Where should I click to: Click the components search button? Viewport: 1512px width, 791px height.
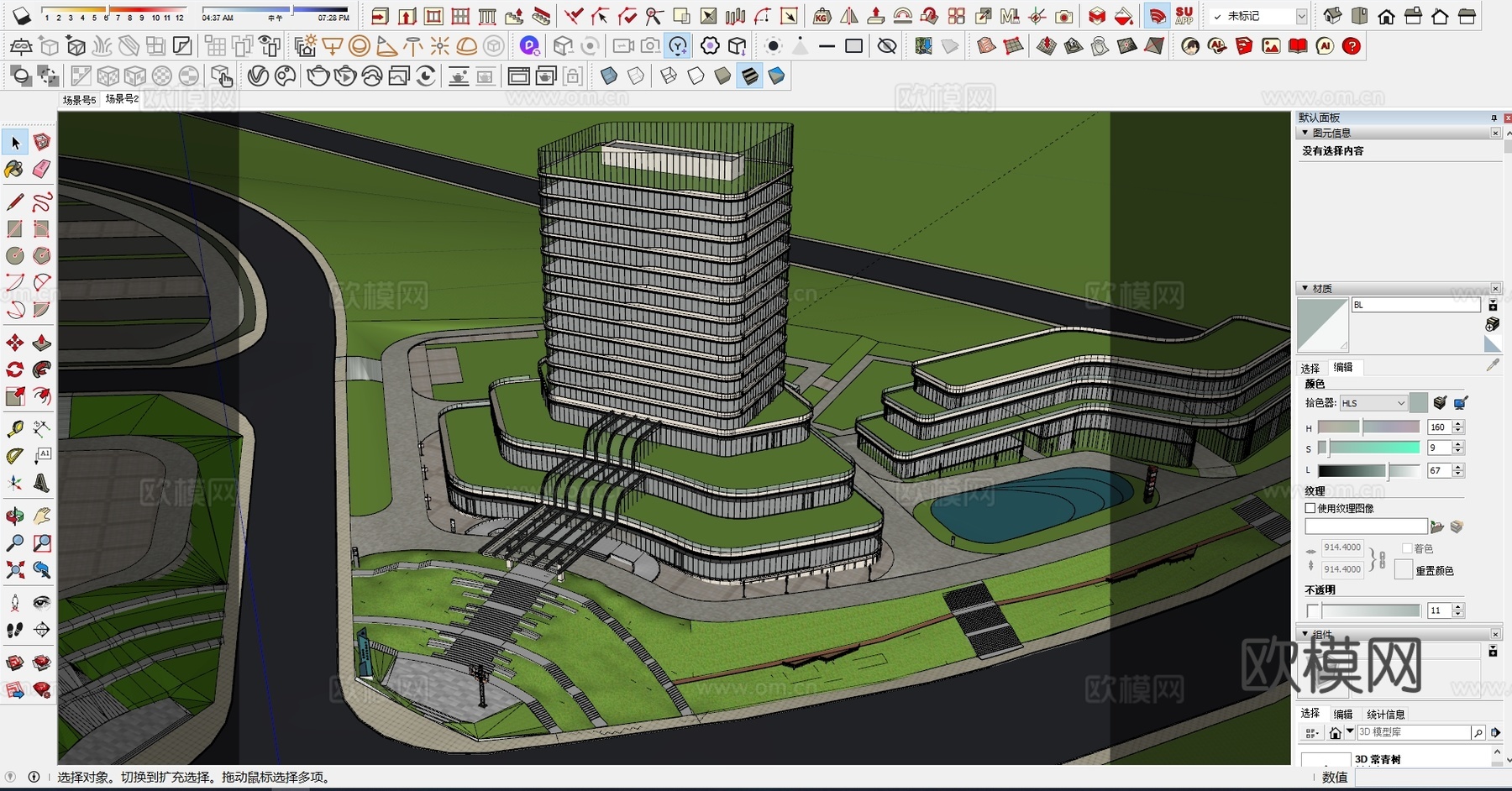click(x=1478, y=732)
